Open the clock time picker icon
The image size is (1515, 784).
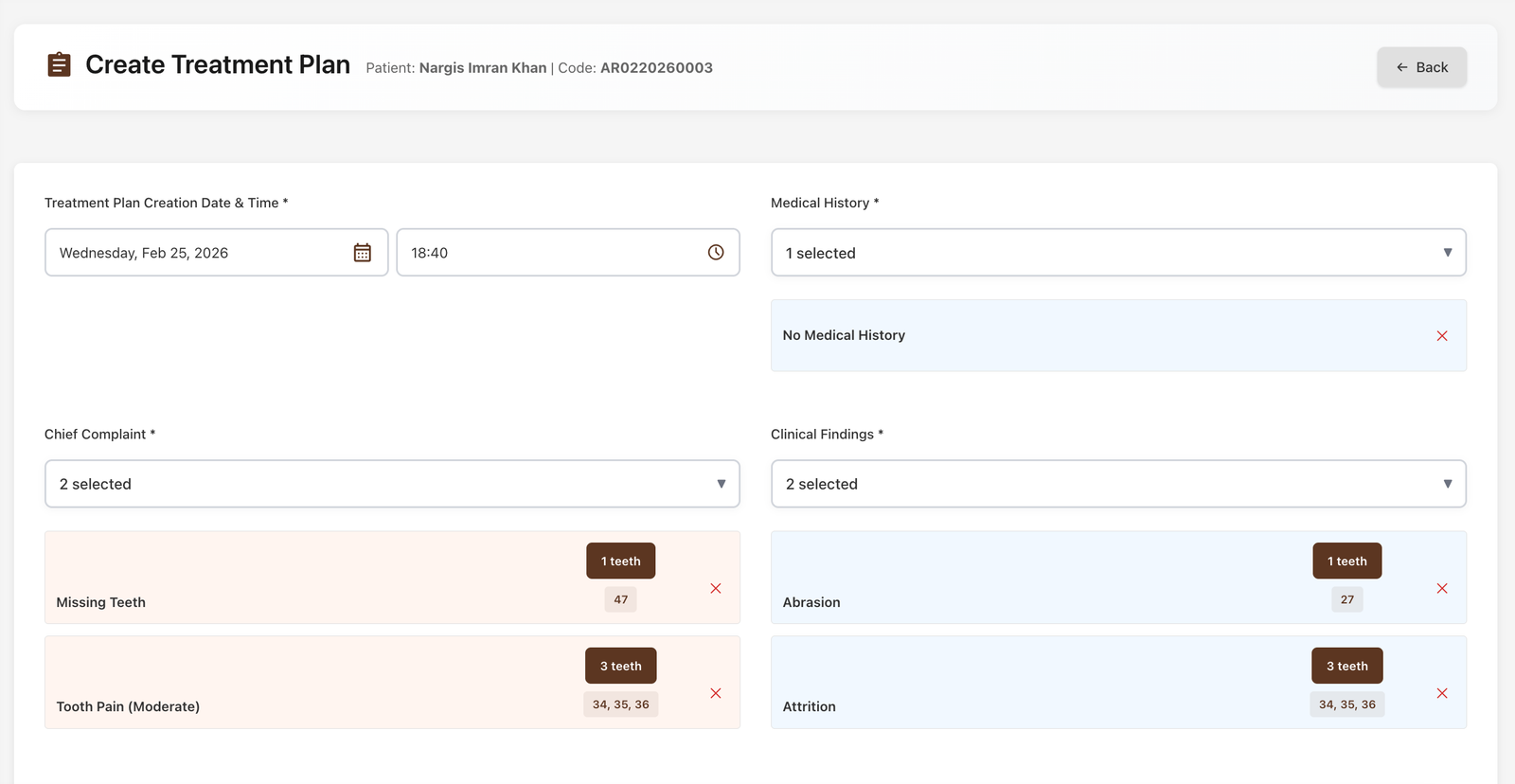(716, 252)
